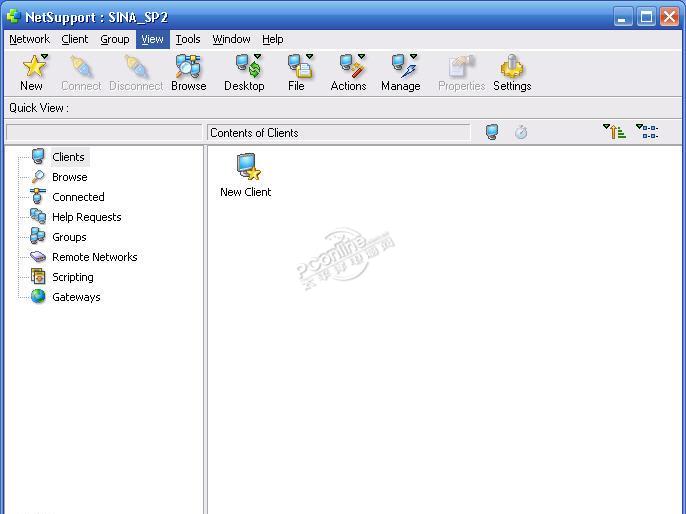Screen dimensions: 686x514
Task: Select the Browse label in the tree
Action: 70,177
